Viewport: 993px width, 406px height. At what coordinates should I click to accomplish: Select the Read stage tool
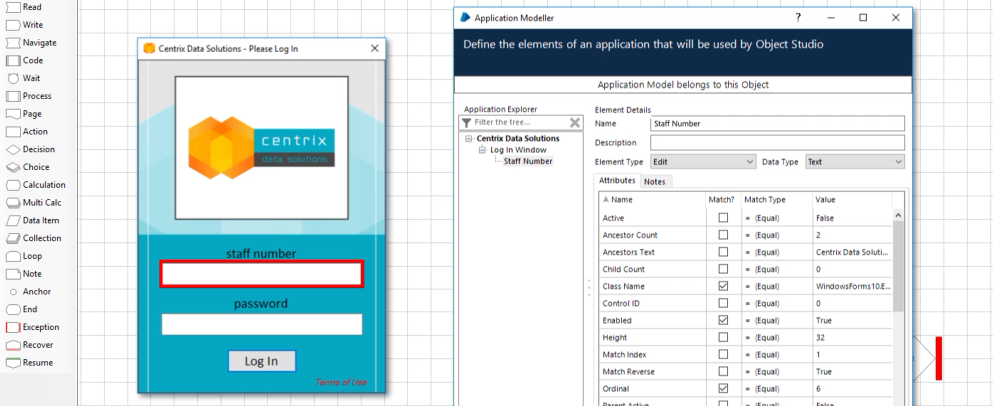point(23,7)
